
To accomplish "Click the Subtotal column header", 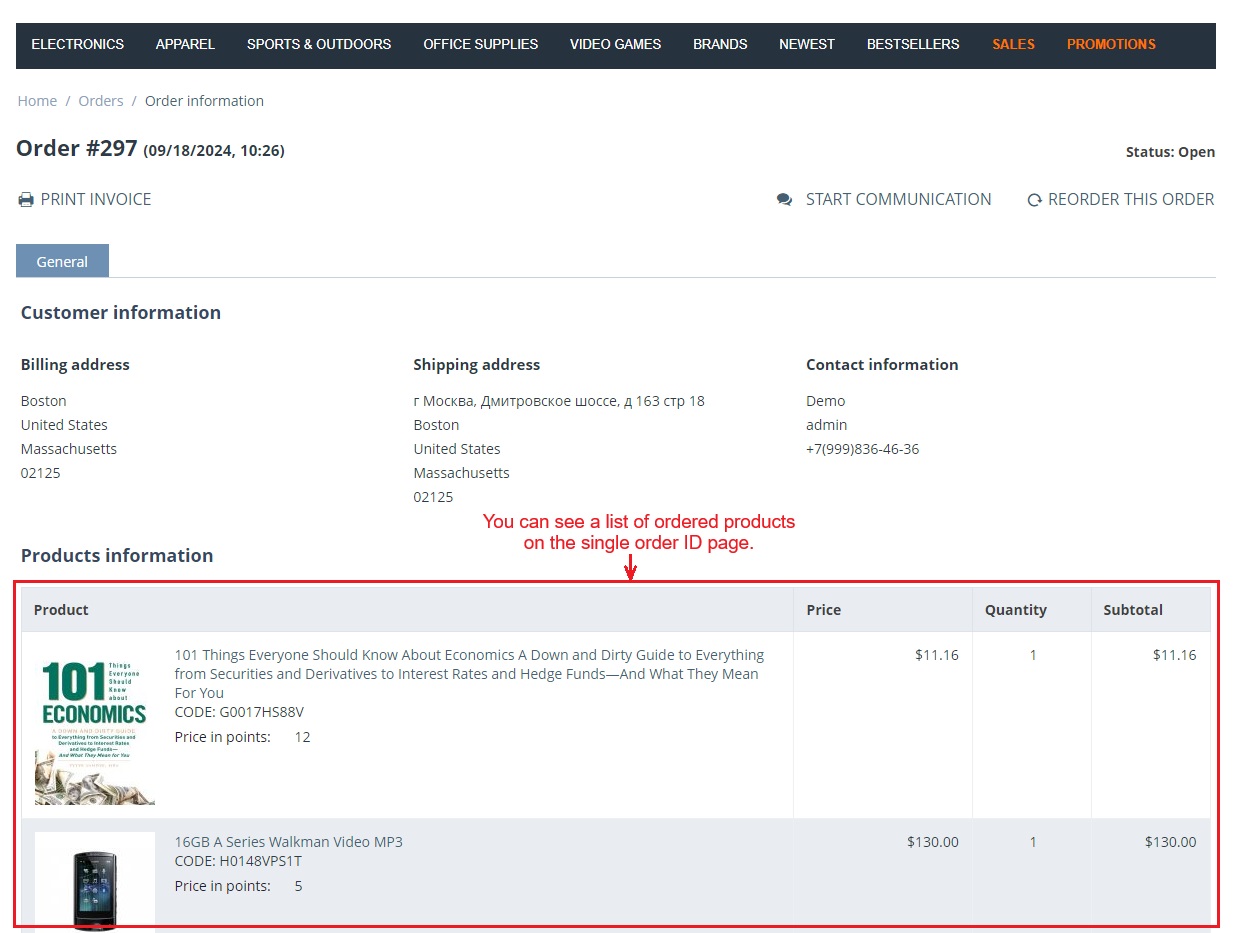I will [x=1133, y=610].
